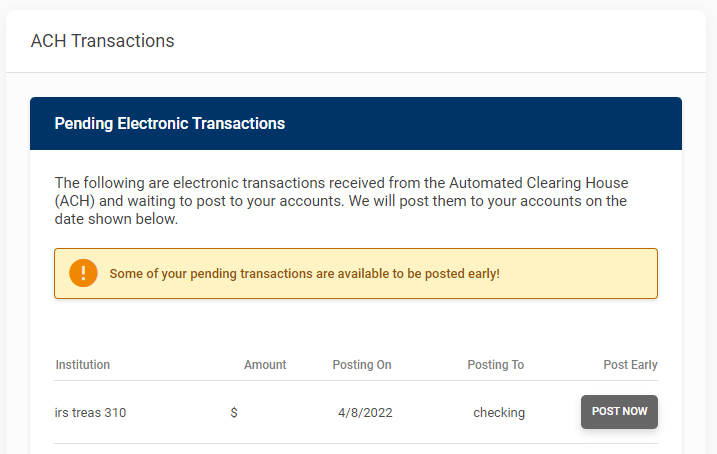Image resolution: width=717 pixels, height=454 pixels.
Task: Select the checking account cell
Action: [x=499, y=412]
